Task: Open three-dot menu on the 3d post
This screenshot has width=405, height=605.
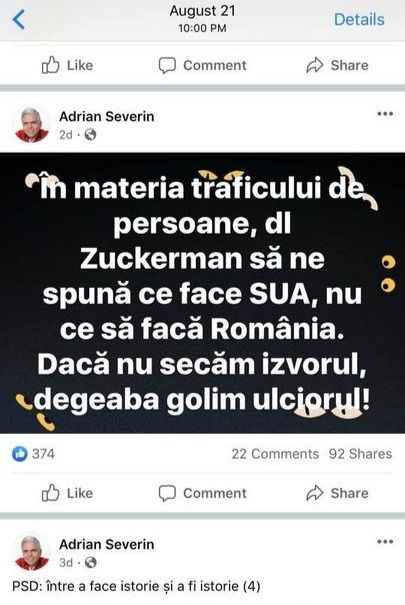Action: 385,542
